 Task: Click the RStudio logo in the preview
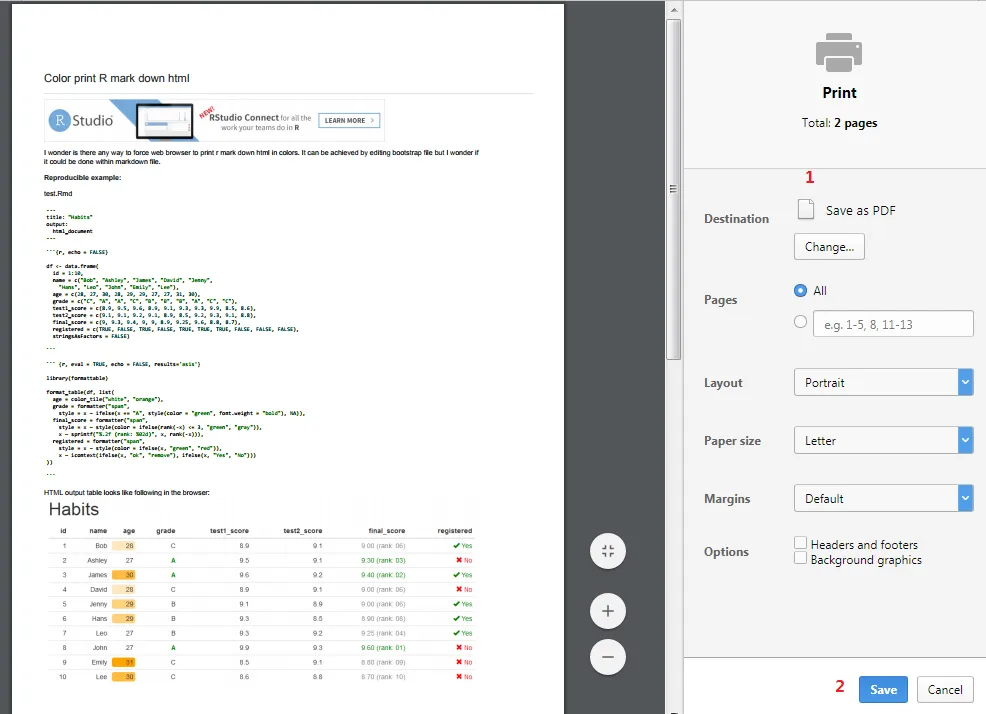(83, 120)
